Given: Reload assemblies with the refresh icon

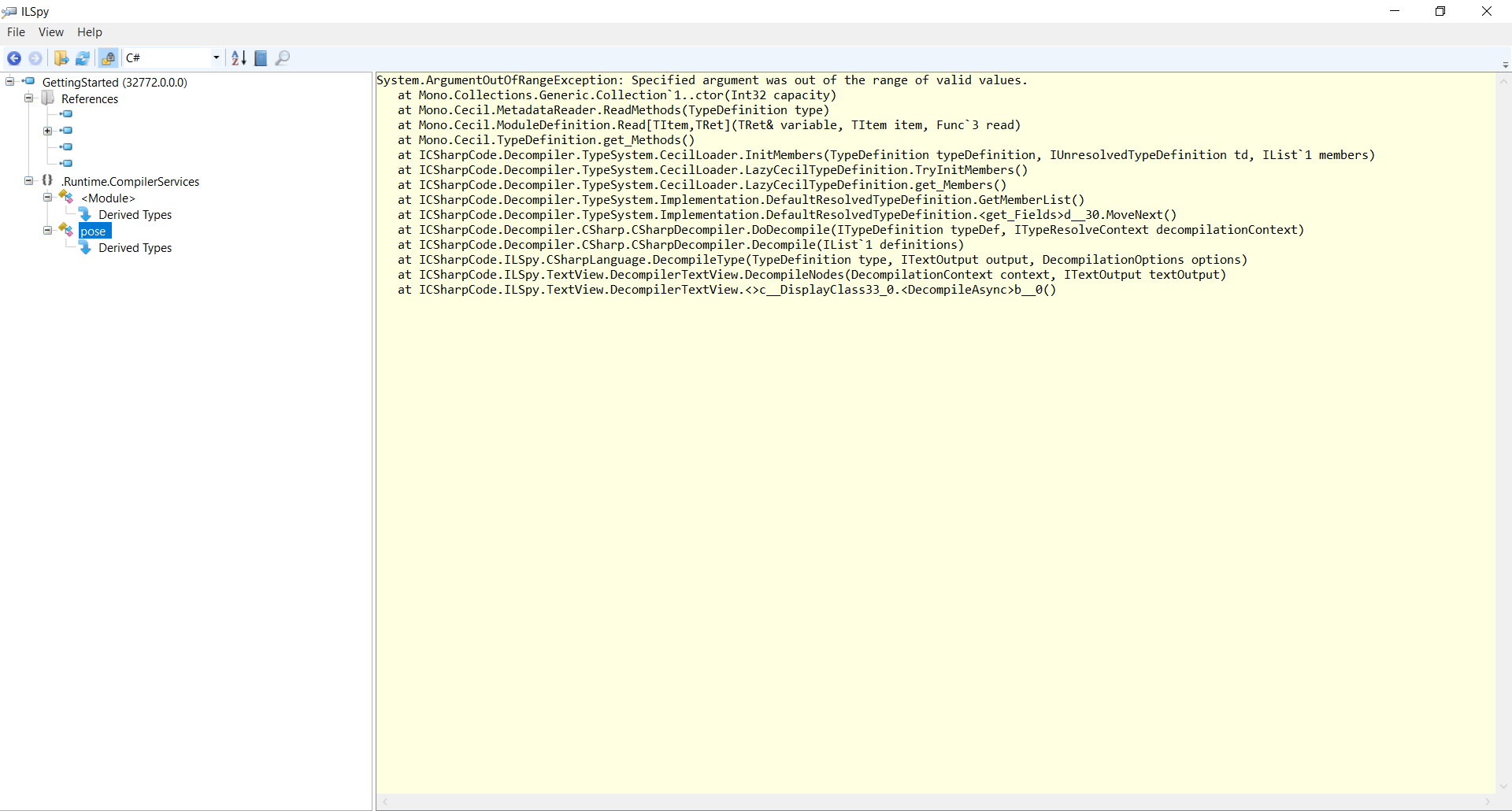Looking at the screenshot, I should [x=83, y=58].
